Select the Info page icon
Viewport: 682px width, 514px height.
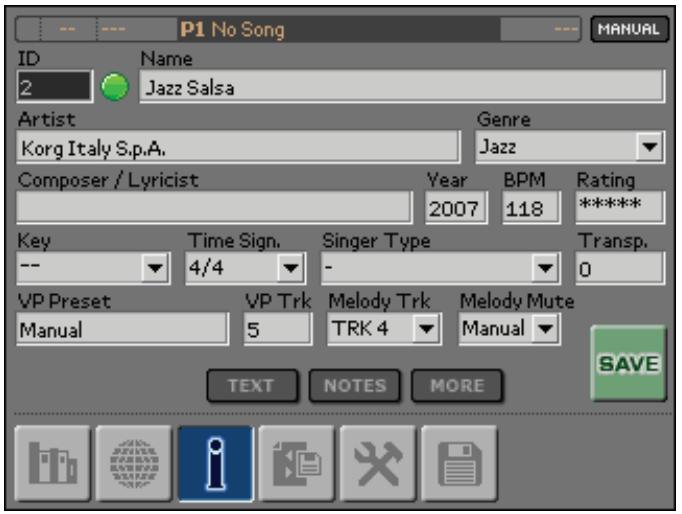click(x=215, y=463)
